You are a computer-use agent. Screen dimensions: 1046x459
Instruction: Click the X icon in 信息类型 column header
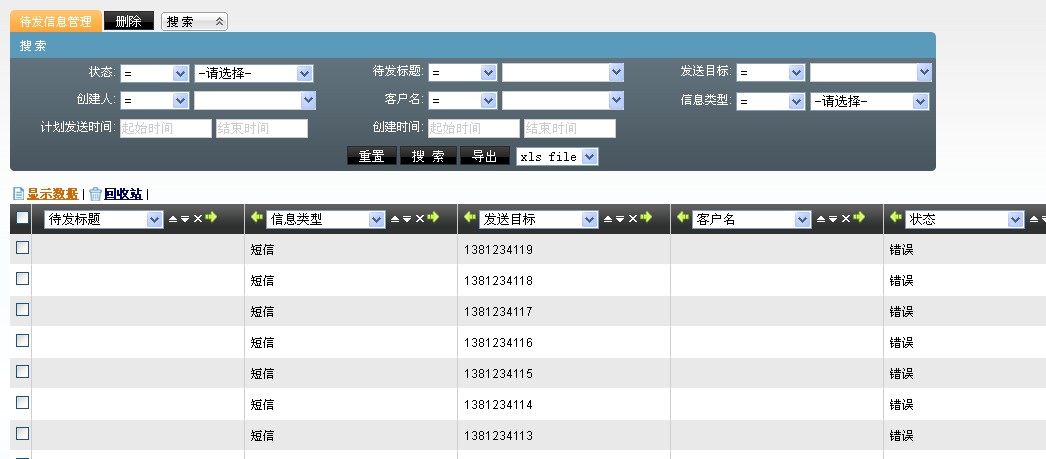coord(420,219)
